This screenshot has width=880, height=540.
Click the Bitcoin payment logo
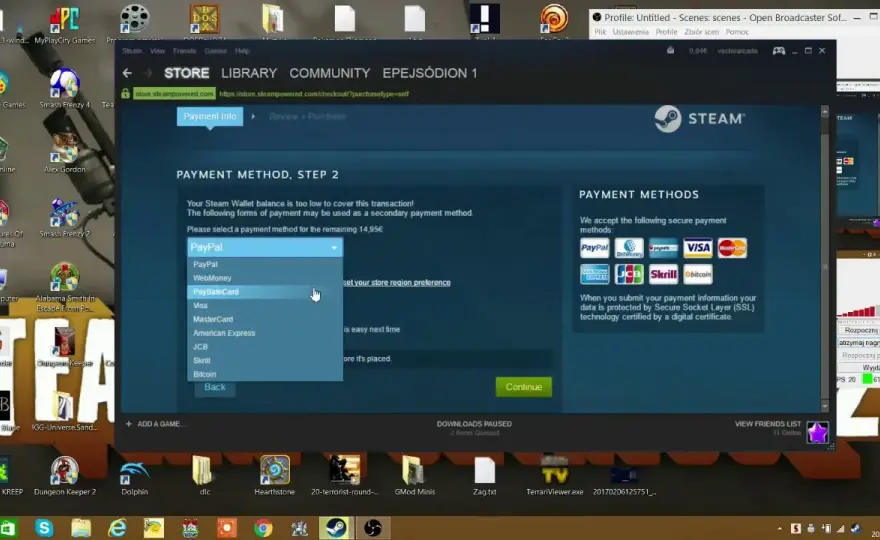698,274
